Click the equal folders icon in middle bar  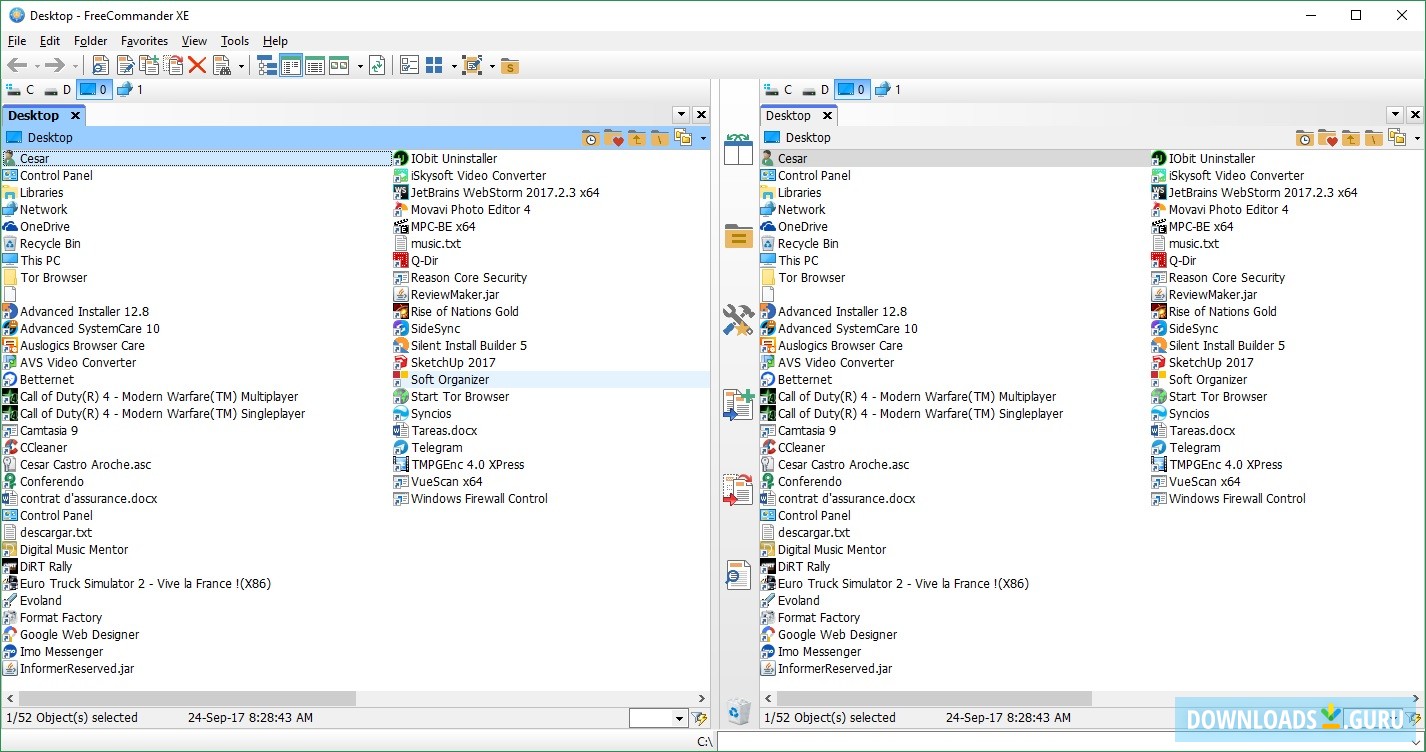click(738, 236)
